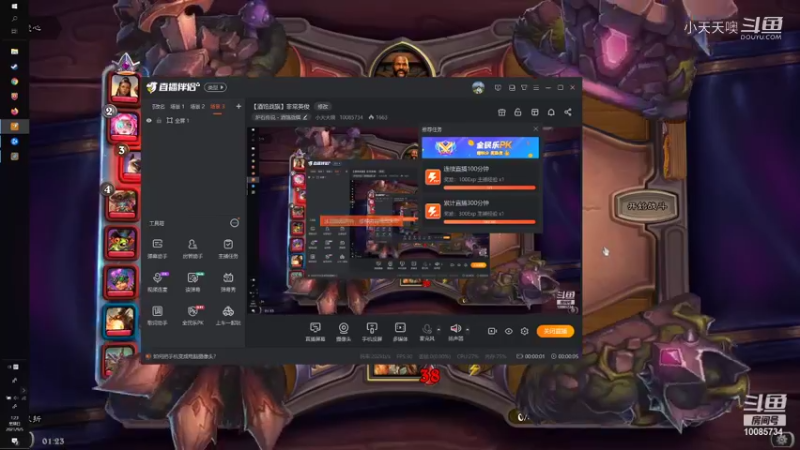Open the 全民乐PK banner in tasks panel
This screenshot has height=450, width=800.
(x=480, y=147)
